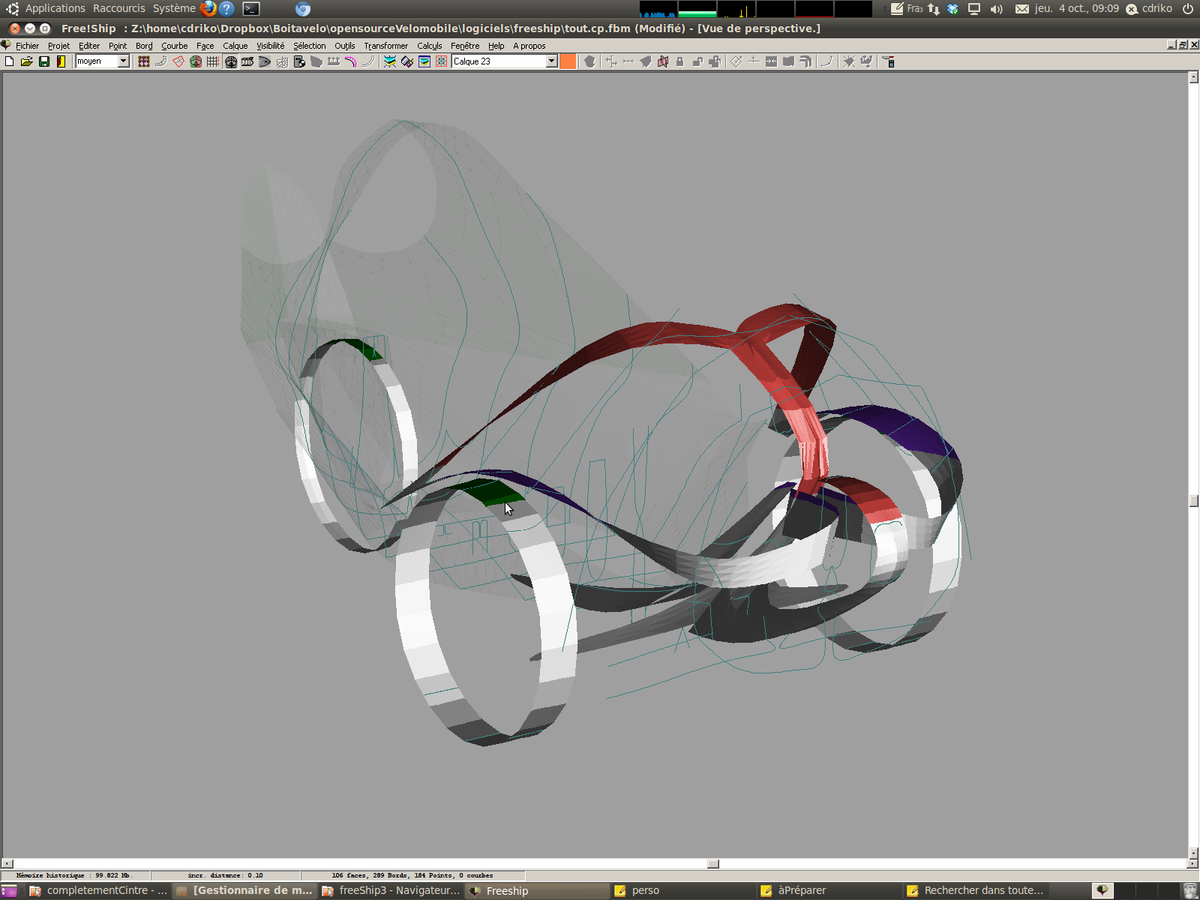The image size is (1200, 900).
Task: Open a file with the folder icon
Action: (27, 62)
